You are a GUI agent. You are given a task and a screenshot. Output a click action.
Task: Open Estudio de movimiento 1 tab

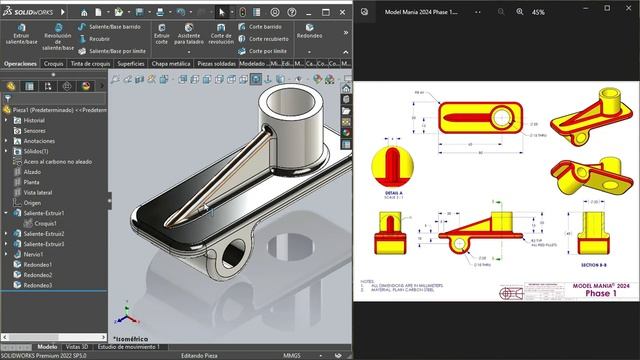click(x=129, y=347)
